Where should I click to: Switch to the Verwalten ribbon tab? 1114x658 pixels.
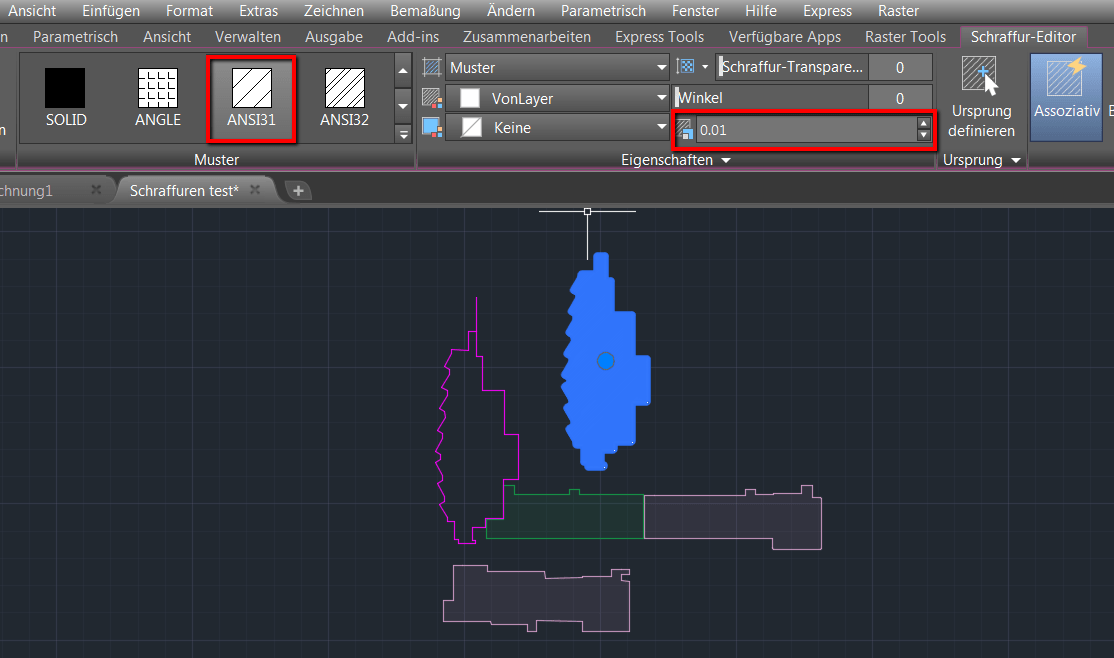pos(248,37)
